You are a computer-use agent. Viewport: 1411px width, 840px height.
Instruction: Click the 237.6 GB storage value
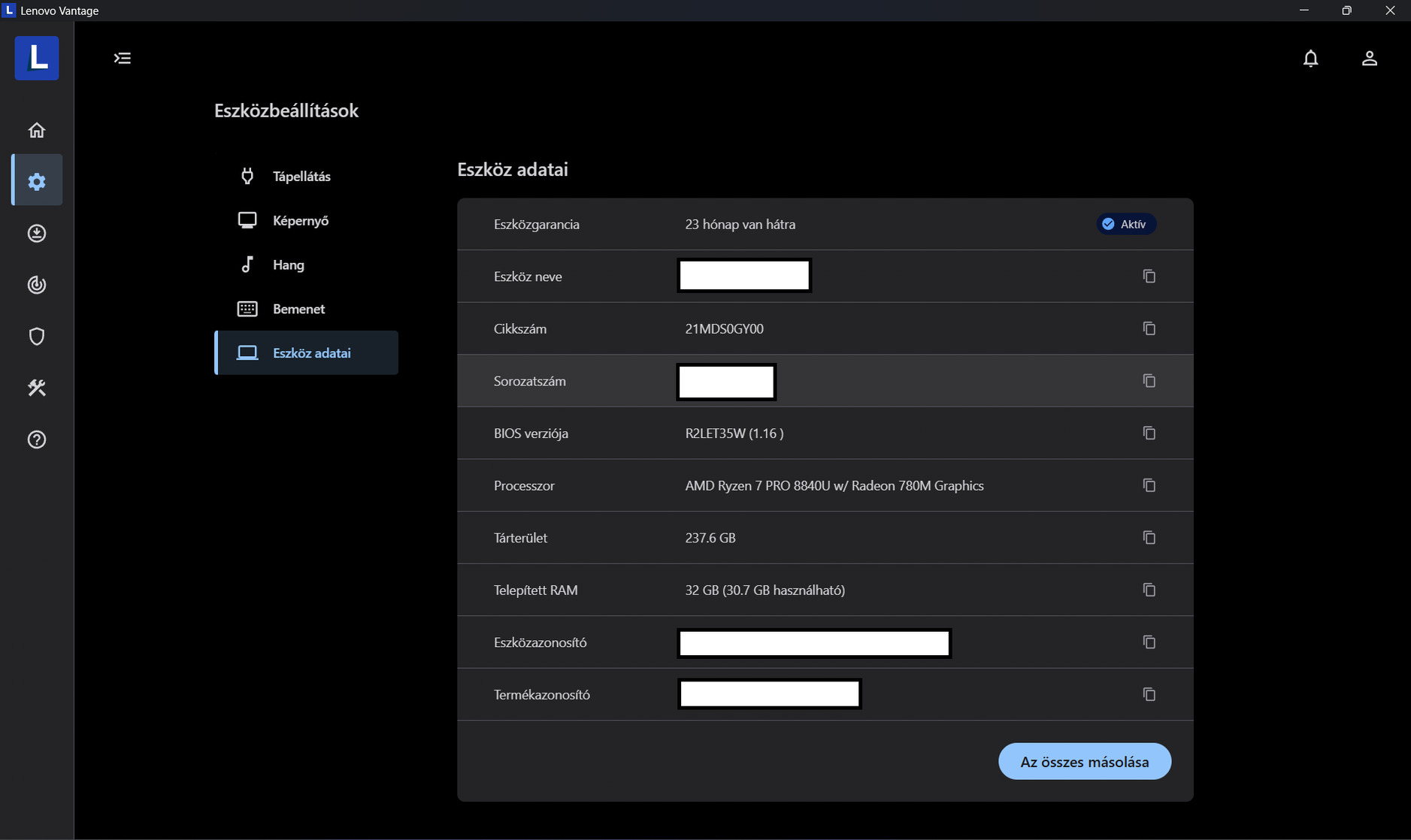pyautogui.click(x=710, y=537)
